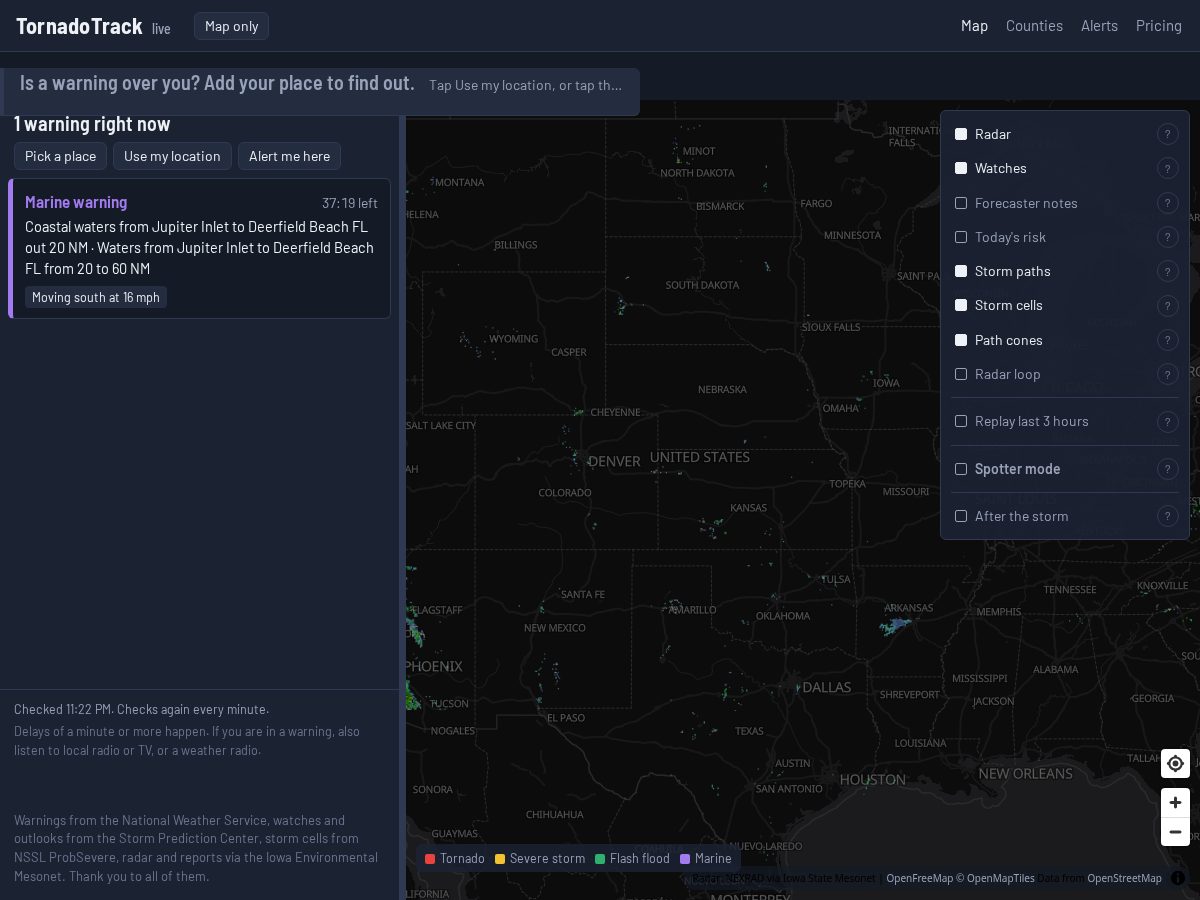The image size is (1200, 900).
Task: Click the Moving south at 16 mph tag
Action: [96, 297]
